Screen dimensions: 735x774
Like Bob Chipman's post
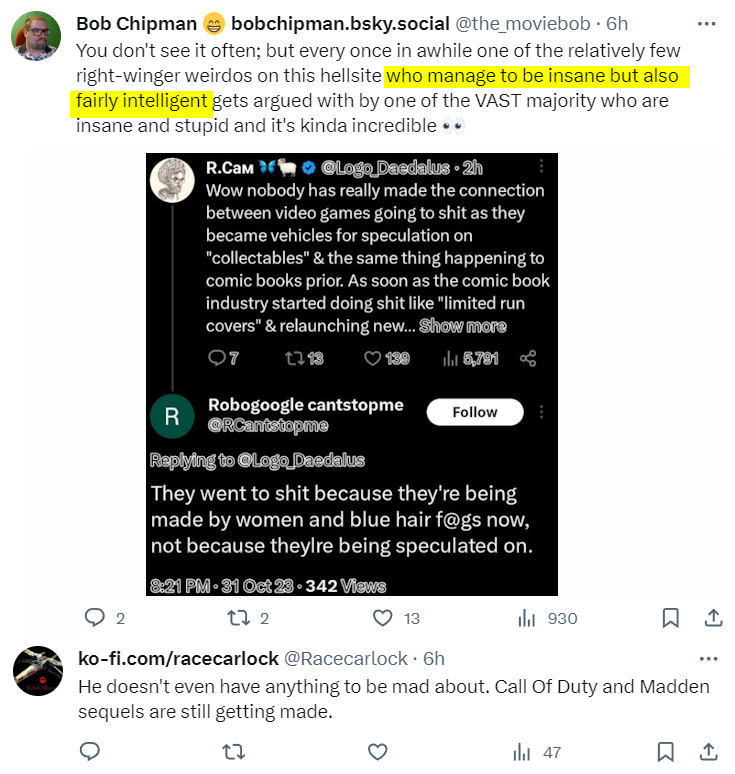click(382, 619)
